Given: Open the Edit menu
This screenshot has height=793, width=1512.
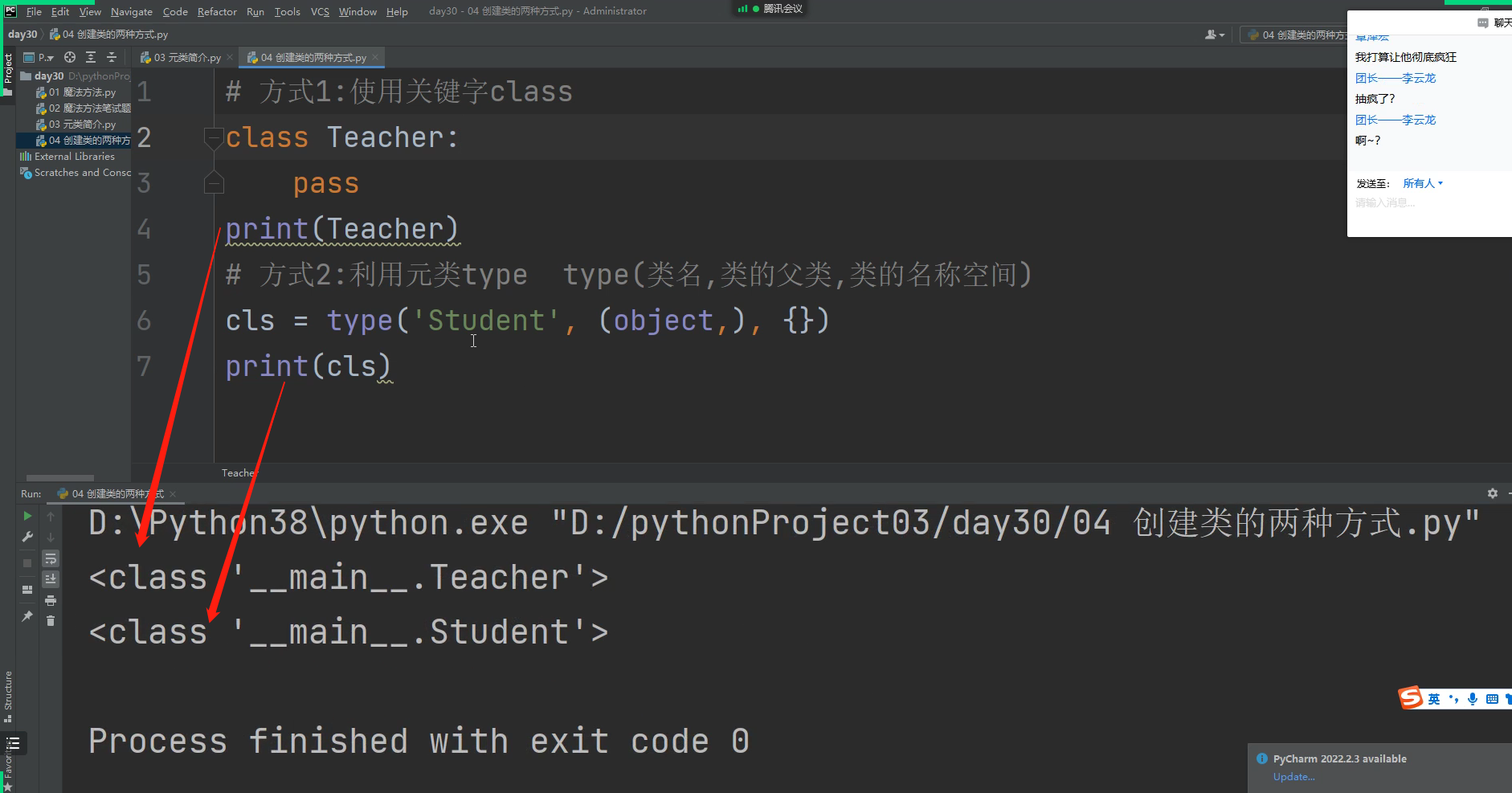Looking at the screenshot, I should coord(60,11).
